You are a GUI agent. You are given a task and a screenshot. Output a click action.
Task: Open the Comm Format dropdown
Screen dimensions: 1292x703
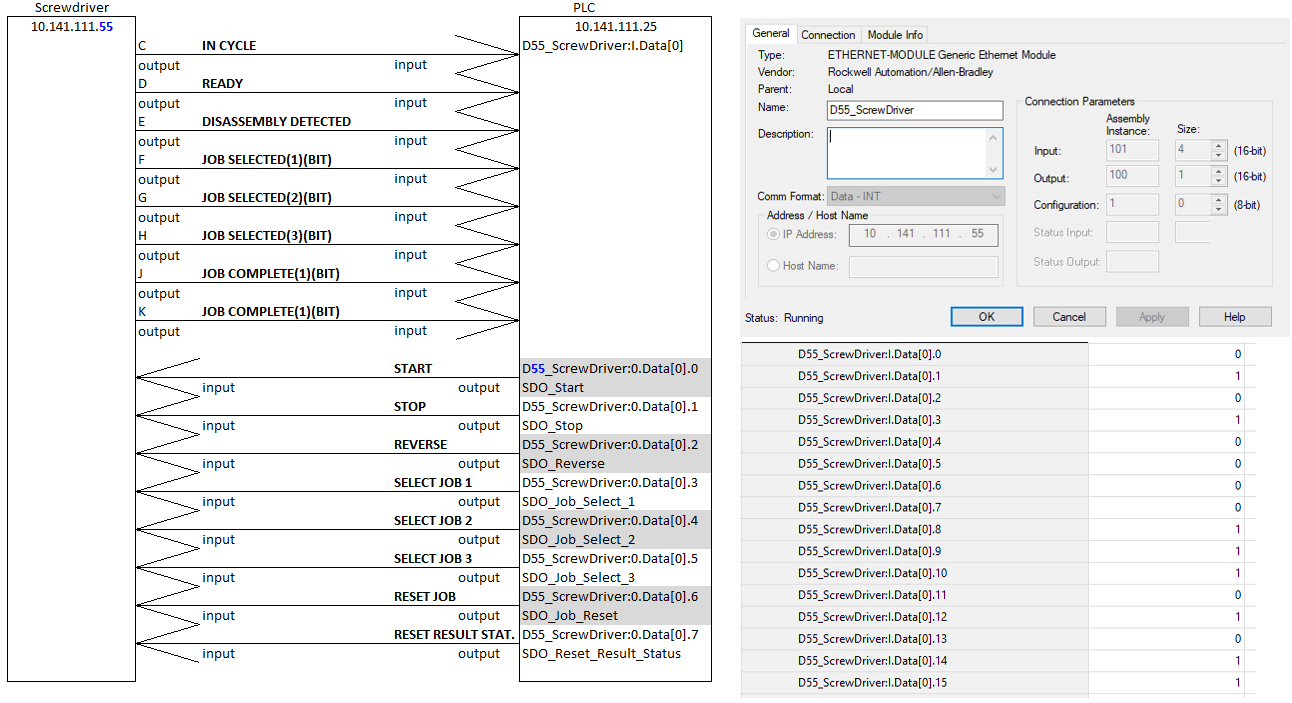[x=915, y=197]
